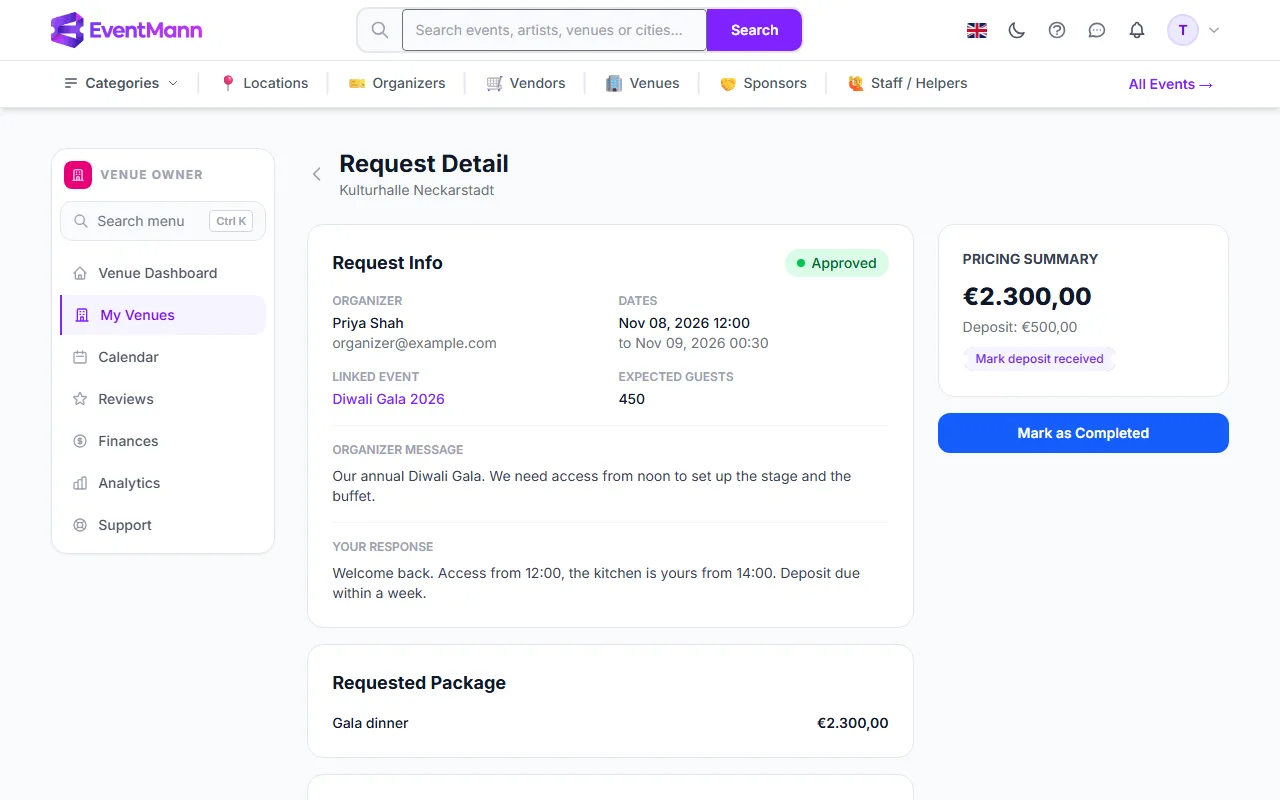Click Mark deposit received button

pyautogui.click(x=1039, y=359)
